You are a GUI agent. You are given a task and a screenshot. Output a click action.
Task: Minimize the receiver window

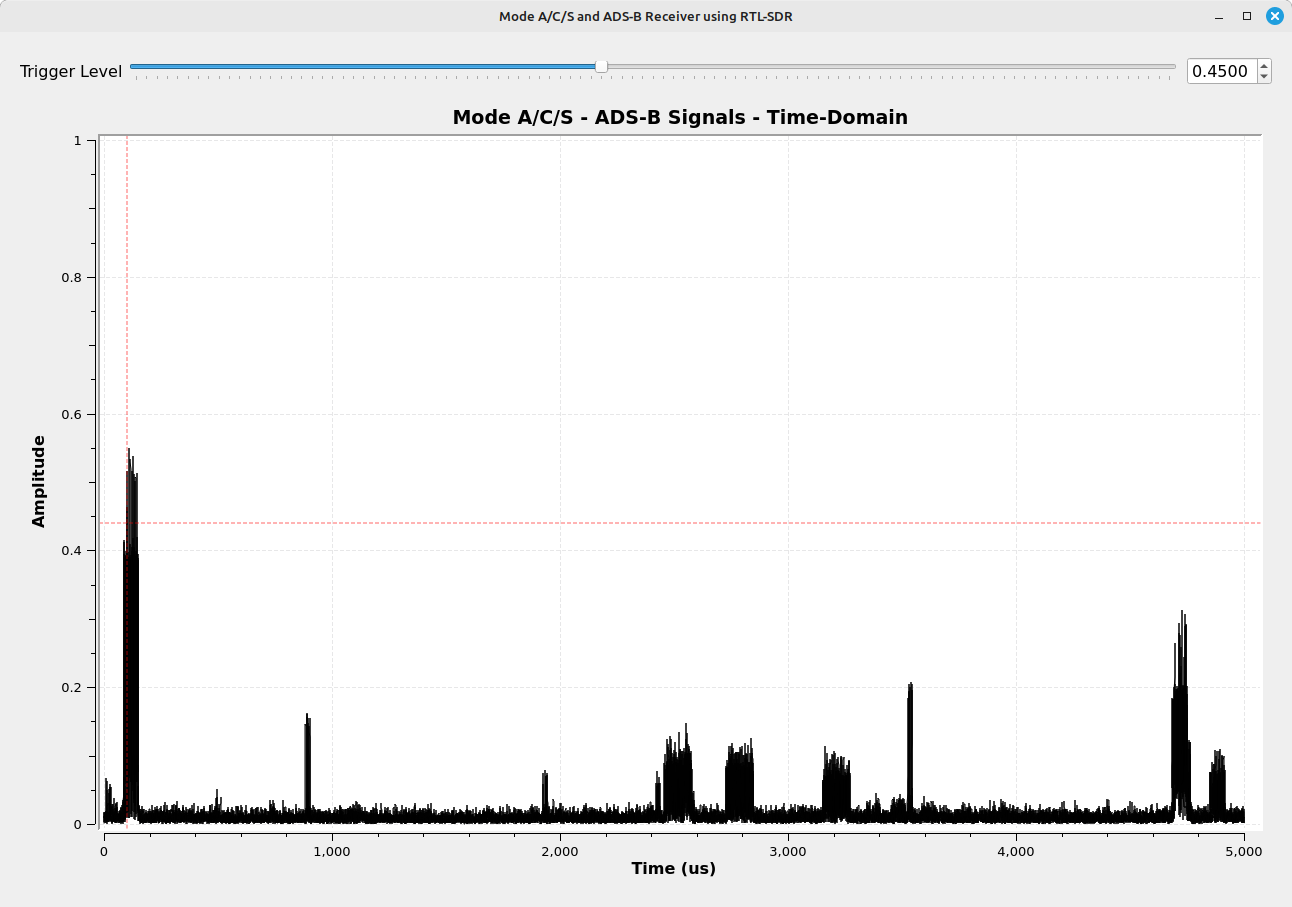[x=1219, y=16]
